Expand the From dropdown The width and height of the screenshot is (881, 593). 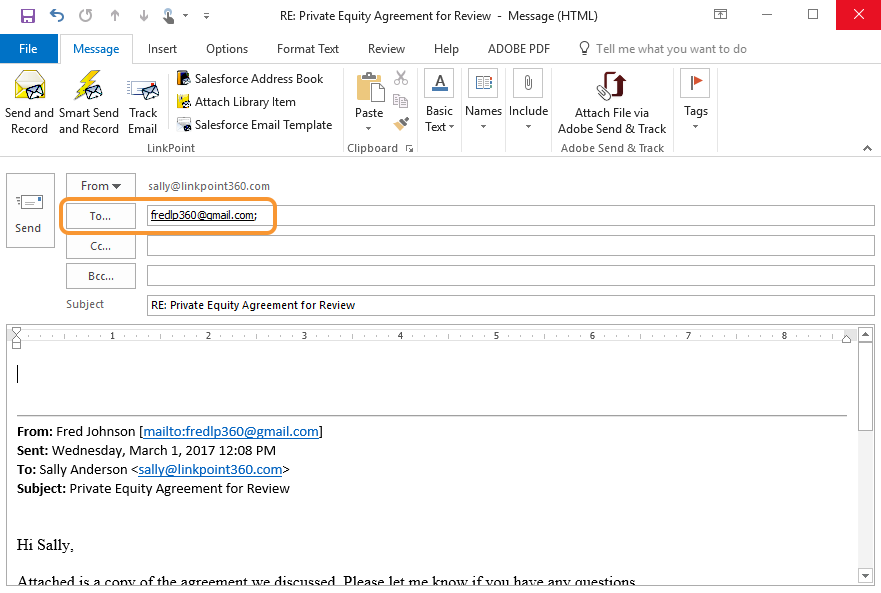[x=101, y=186]
